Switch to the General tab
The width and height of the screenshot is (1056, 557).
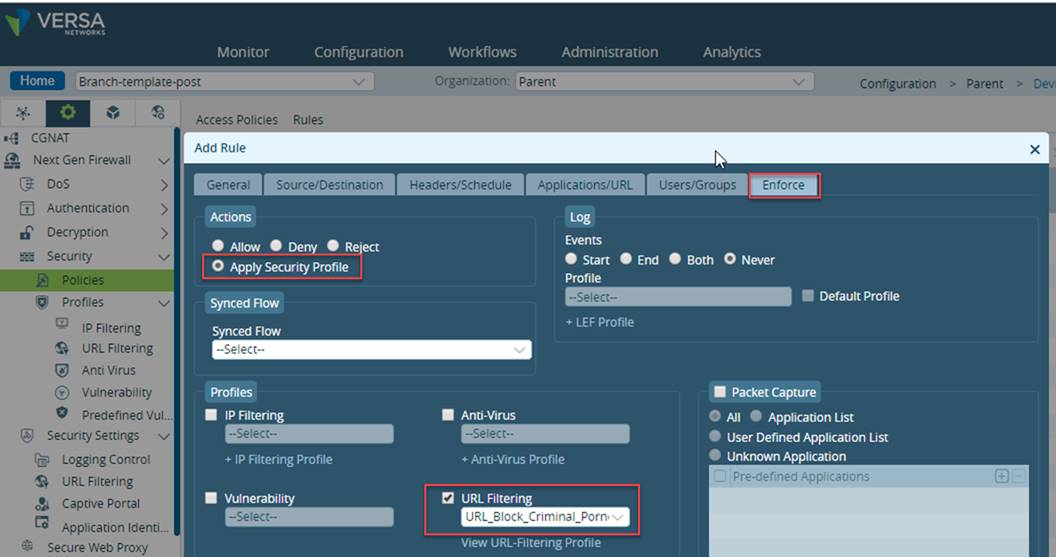[228, 185]
